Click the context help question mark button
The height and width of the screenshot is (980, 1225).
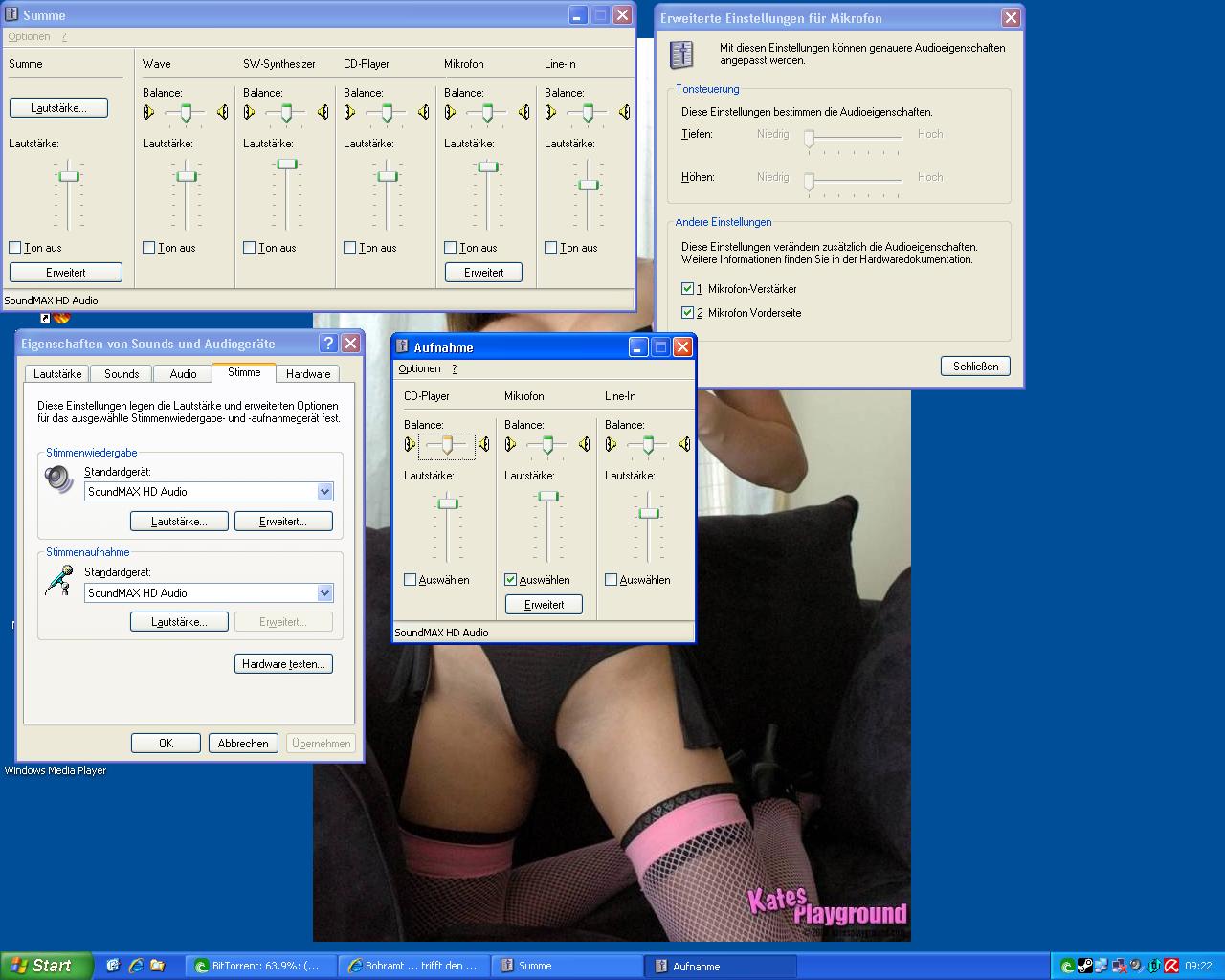pyautogui.click(x=328, y=344)
